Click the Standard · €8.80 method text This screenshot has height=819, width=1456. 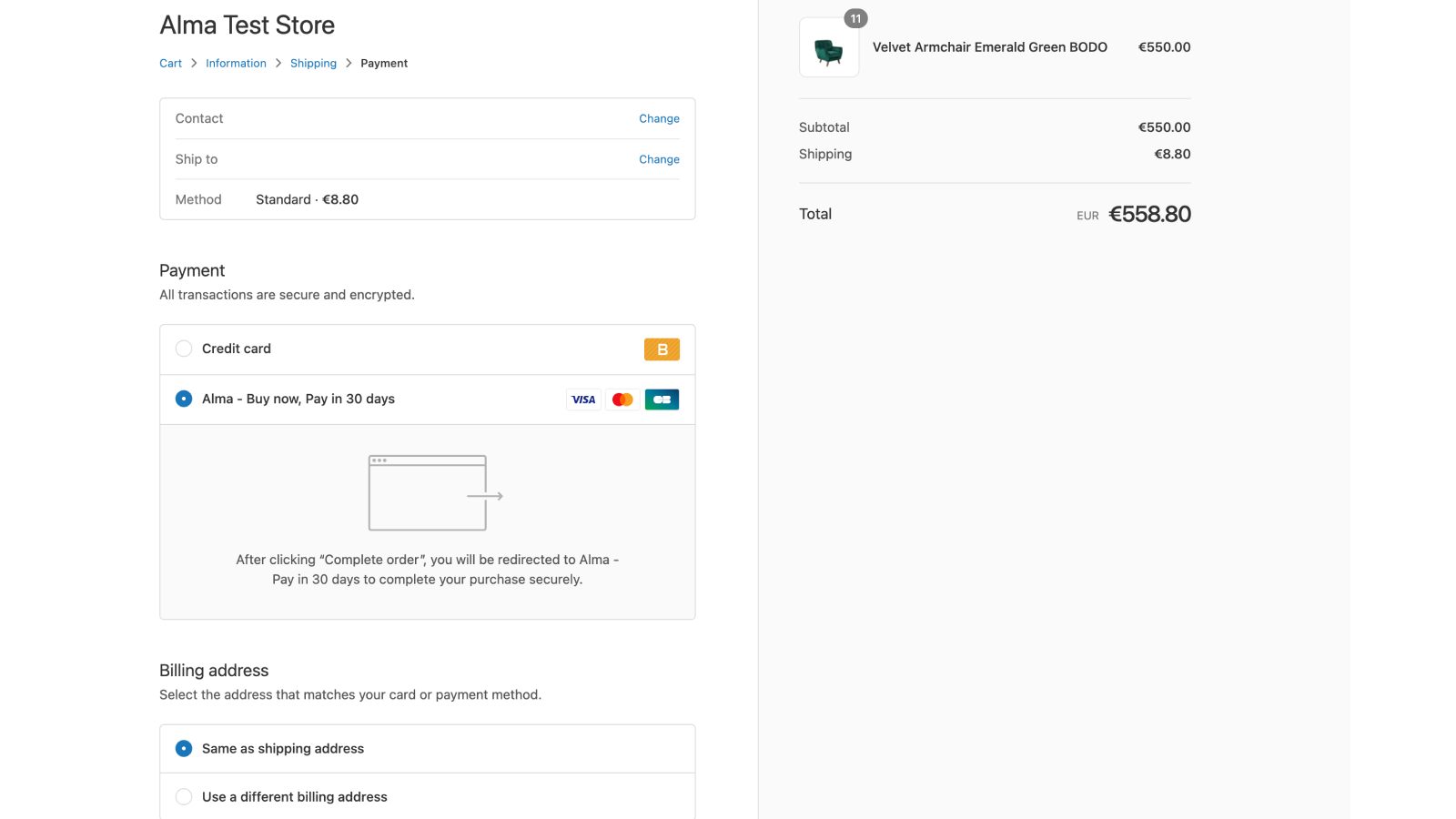[x=307, y=199]
